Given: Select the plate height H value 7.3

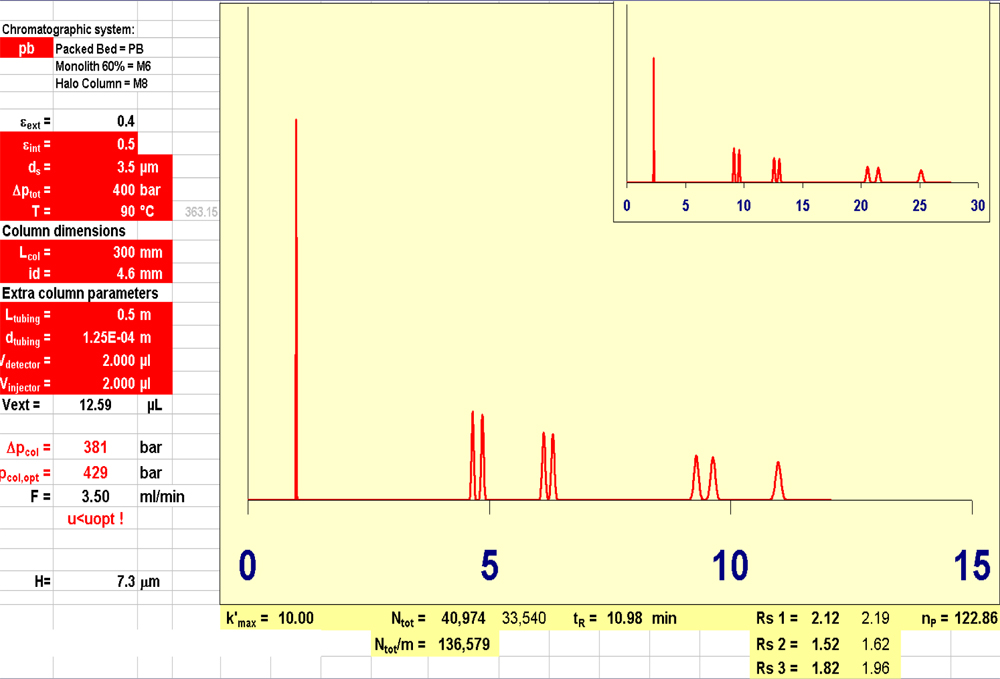Looking at the screenshot, I should tap(120, 581).
